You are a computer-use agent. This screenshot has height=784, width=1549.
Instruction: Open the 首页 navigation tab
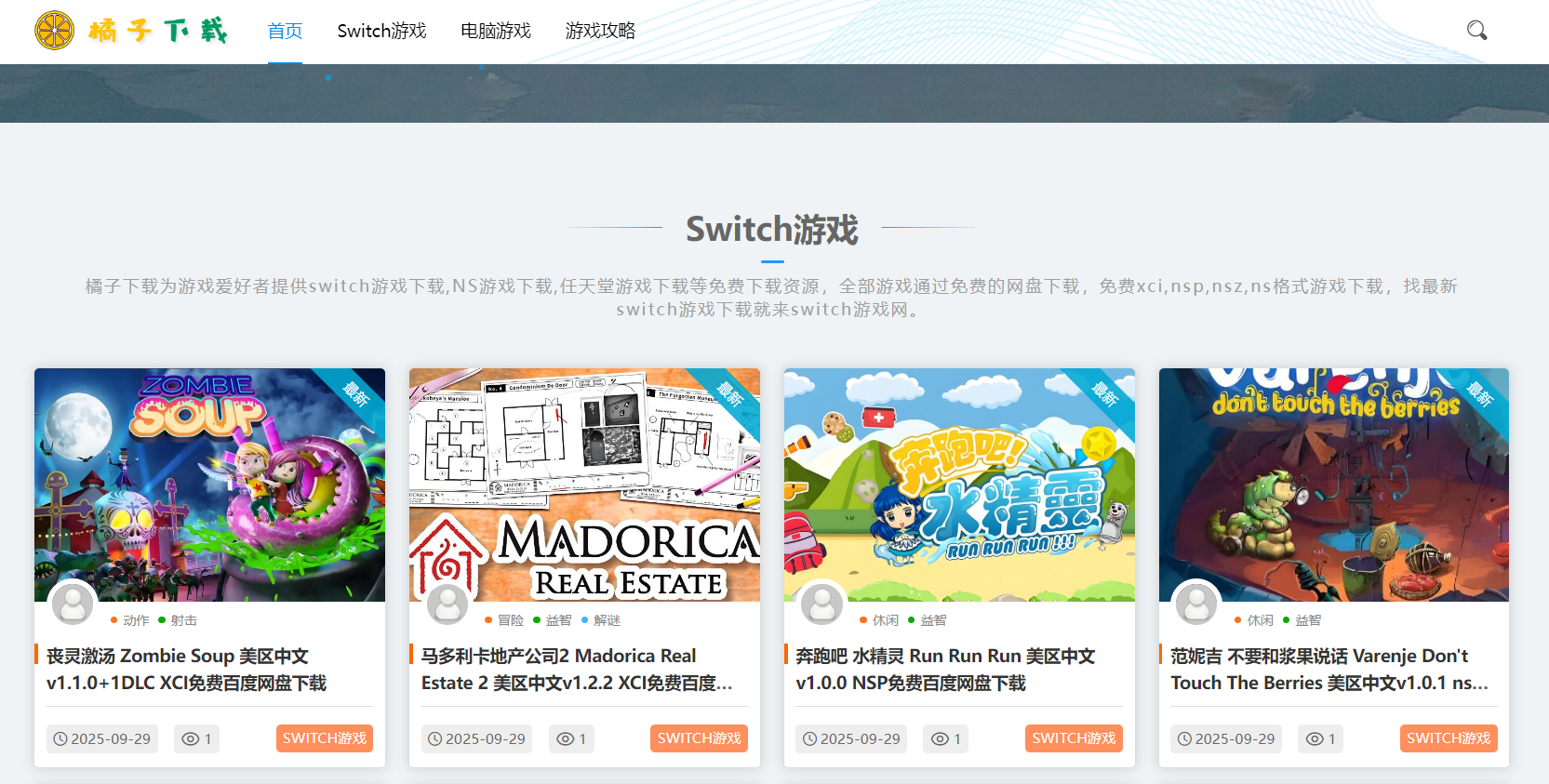(285, 31)
